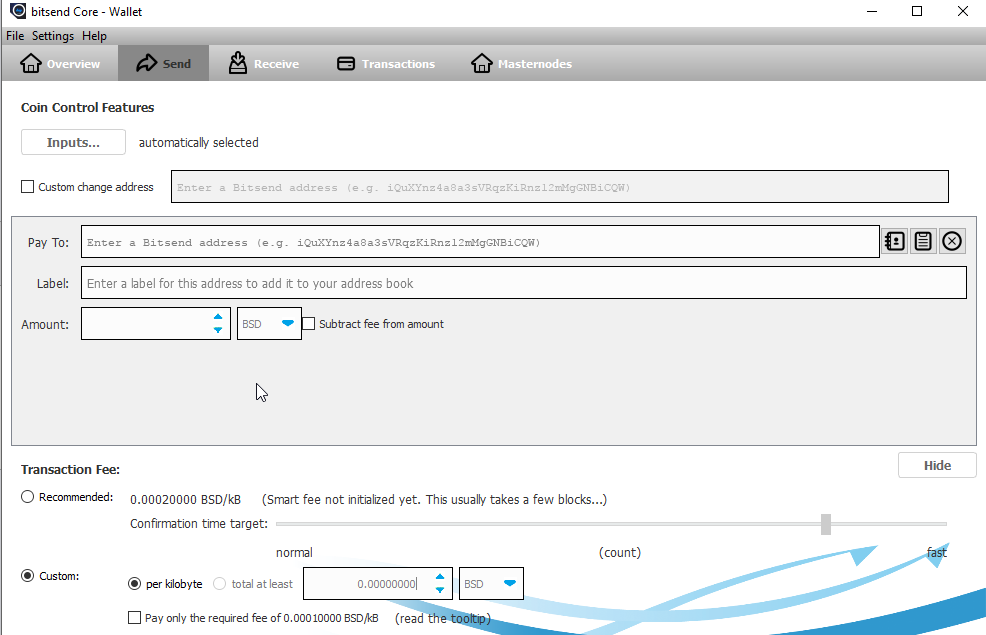986x635 pixels.
Task: Click the Send arrow icon
Action: pos(147,63)
